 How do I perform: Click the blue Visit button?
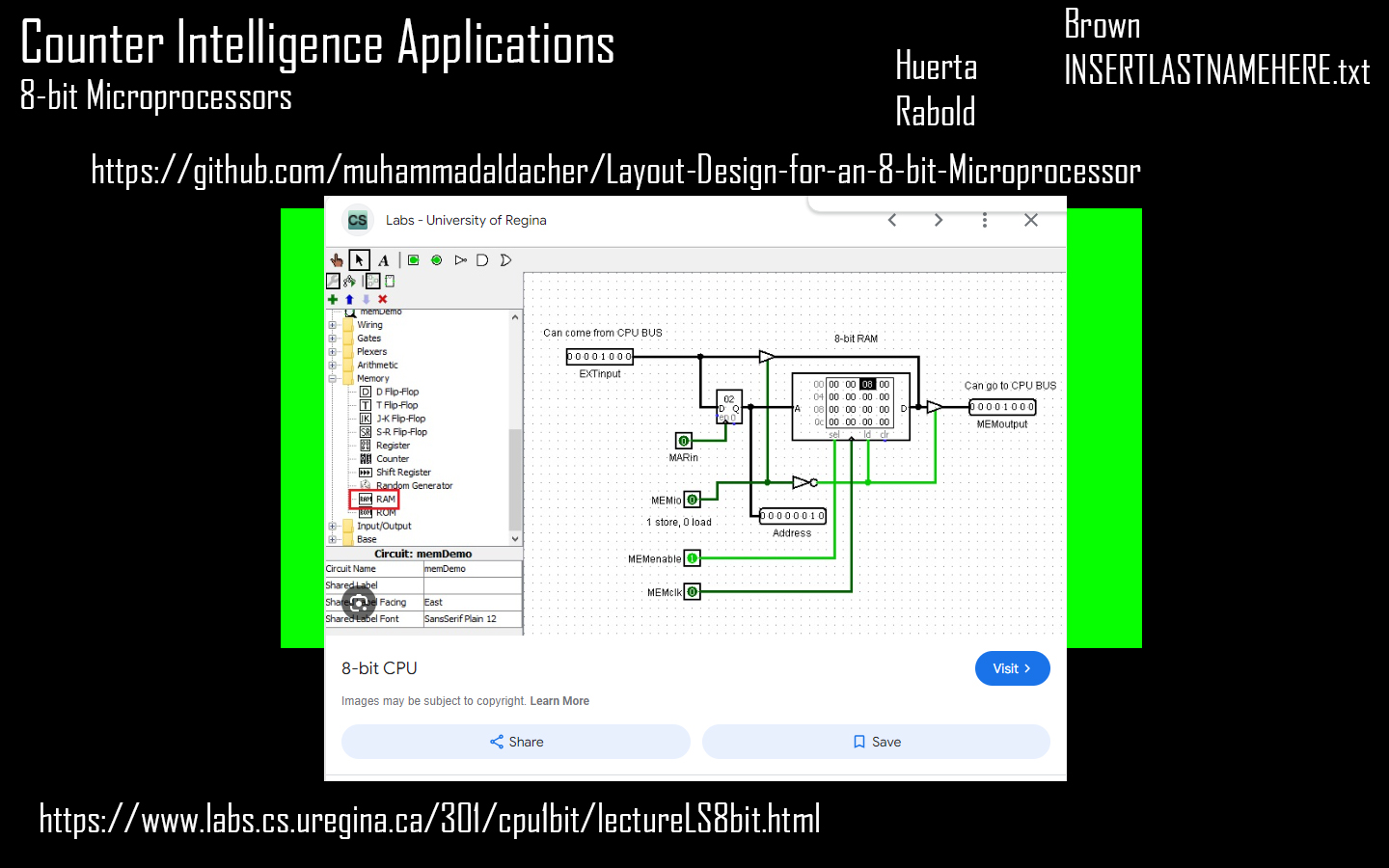tap(1012, 668)
